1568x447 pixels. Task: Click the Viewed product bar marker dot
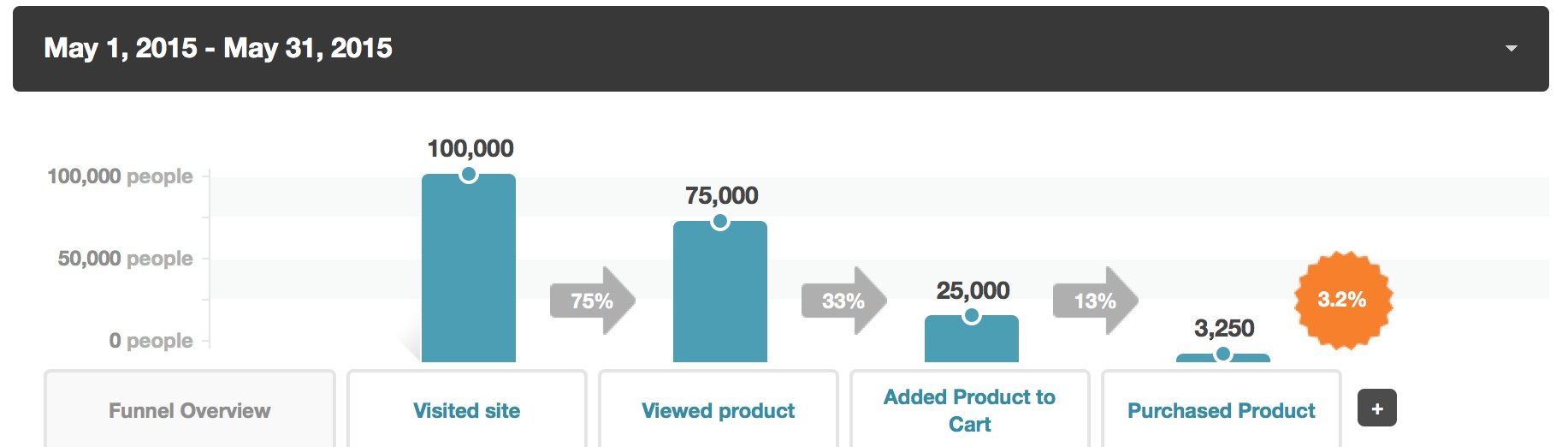coord(720,222)
